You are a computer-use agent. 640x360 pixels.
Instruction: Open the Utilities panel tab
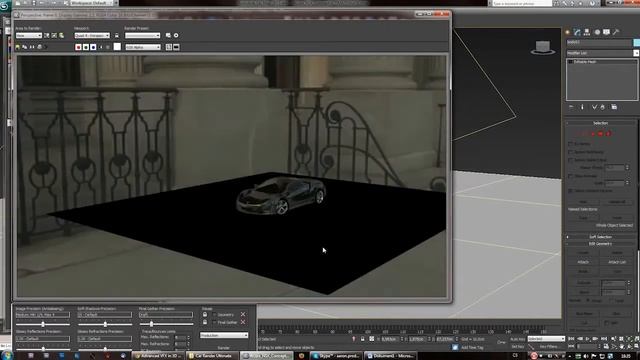pos(616,32)
